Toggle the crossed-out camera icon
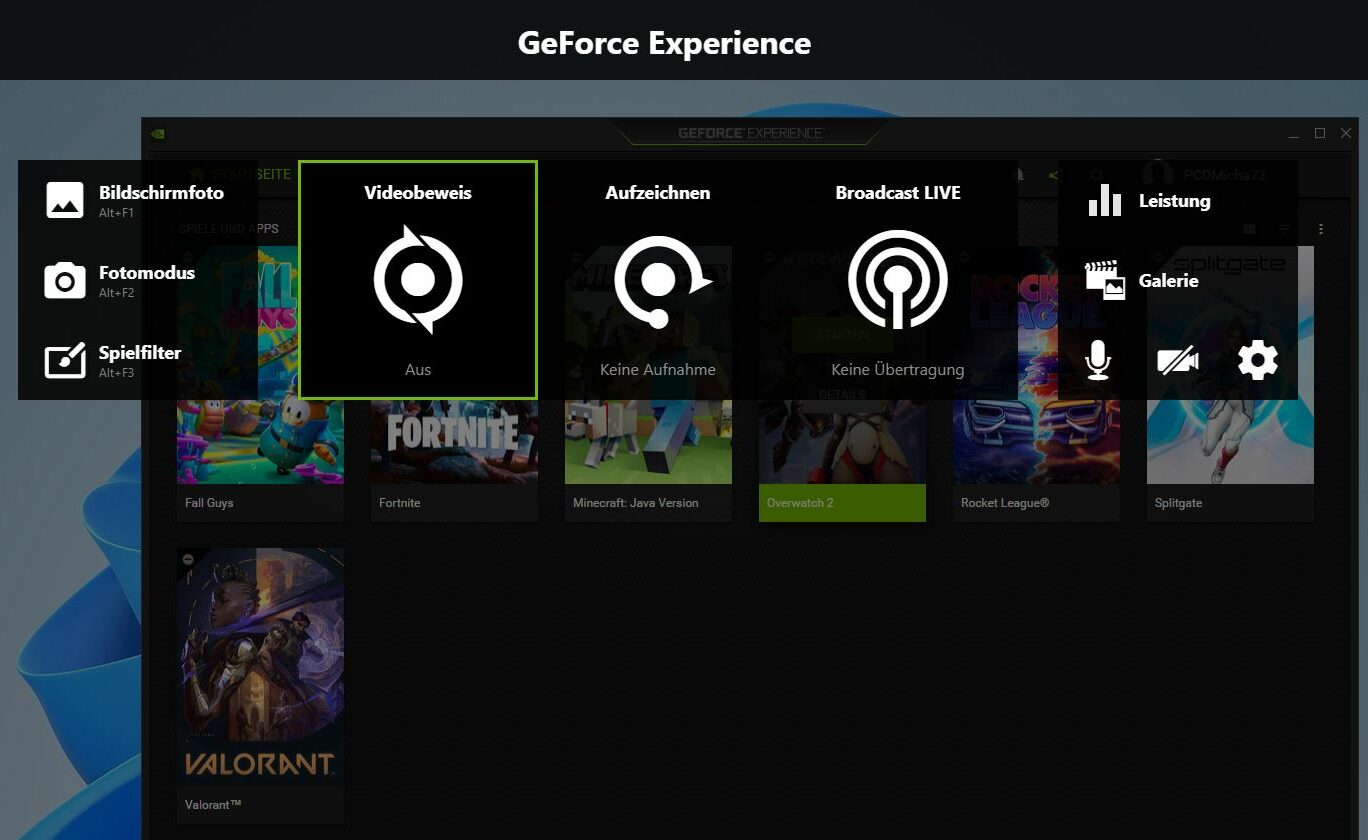Viewport: 1368px width, 840px height. [x=1178, y=360]
